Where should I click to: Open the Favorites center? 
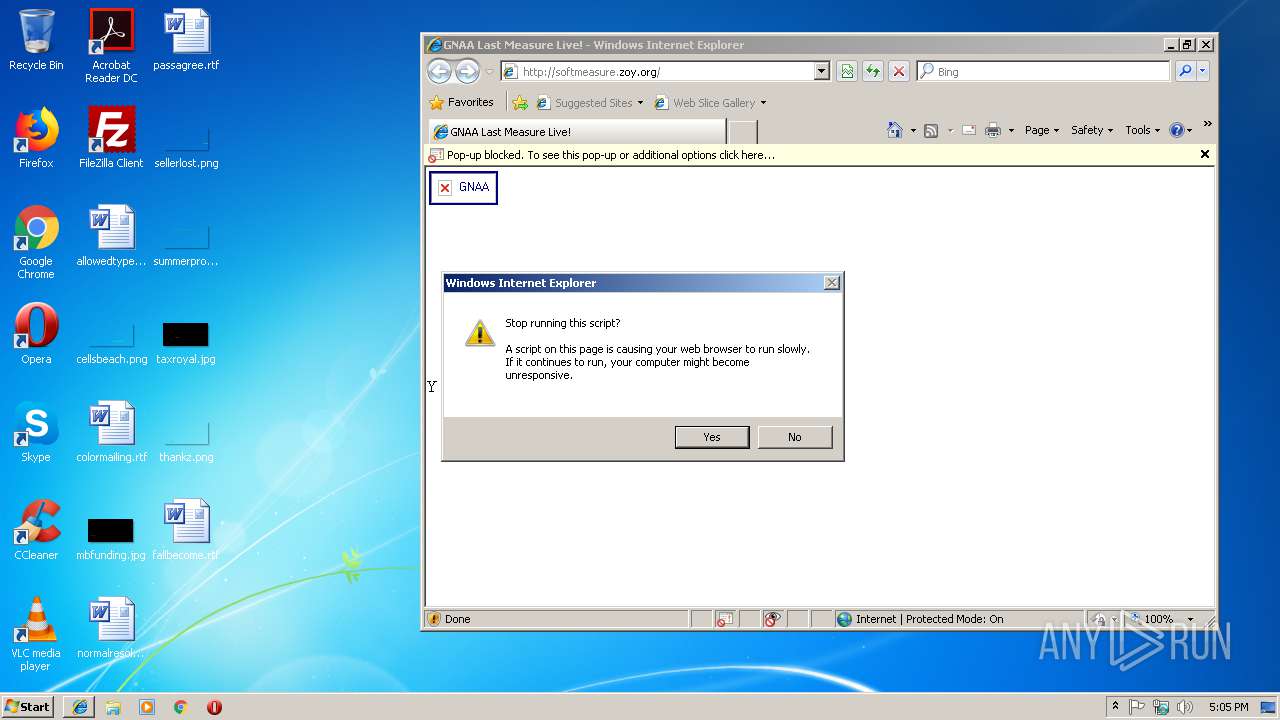point(461,102)
